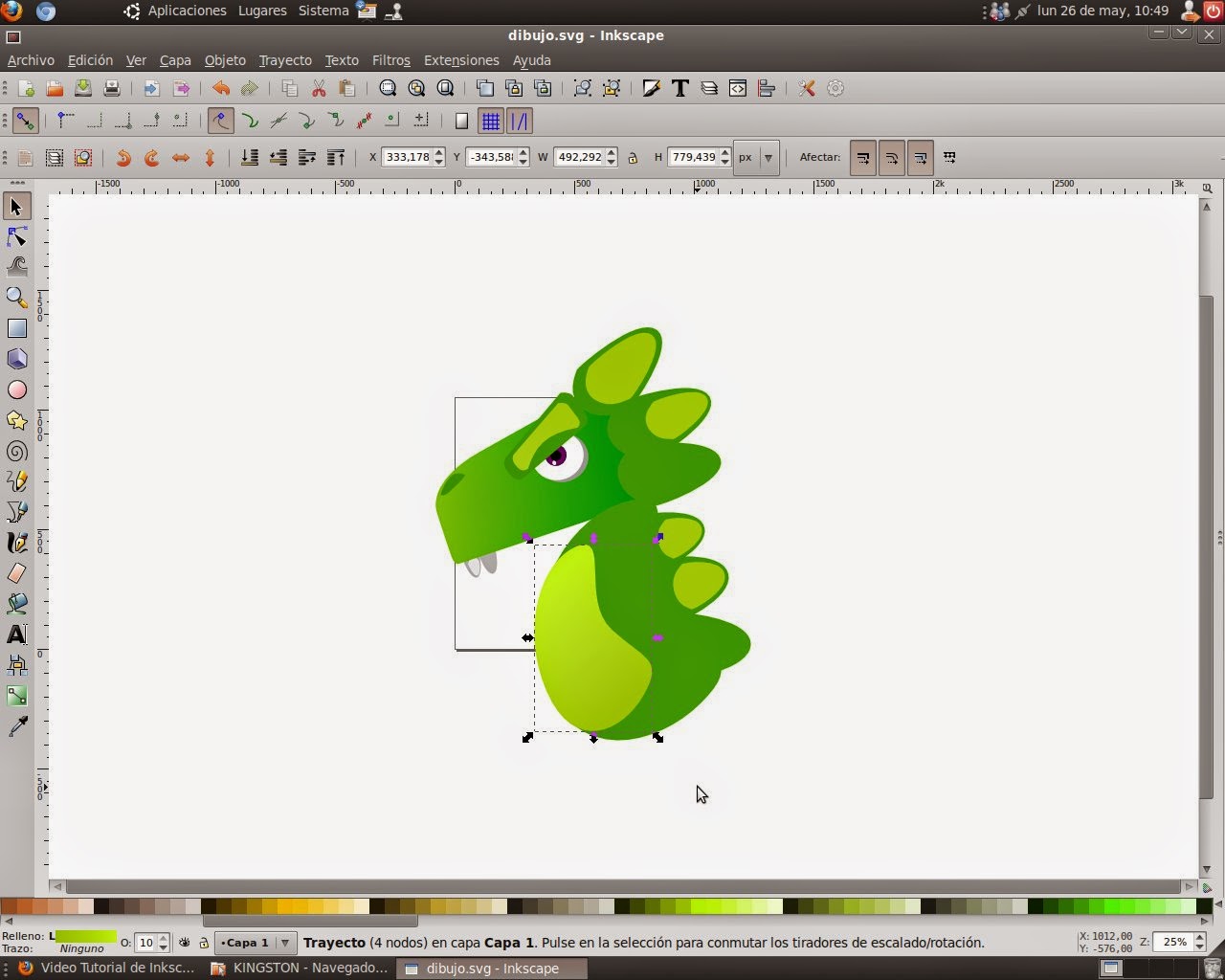Open the Fill and Stroke dialog icon
The image size is (1225, 980).
[652, 88]
